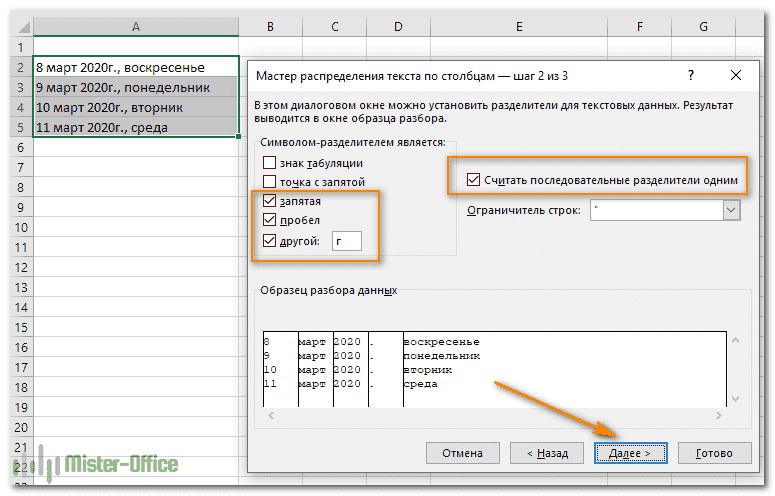Select column A header
The width and height of the screenshot is (775, 496).
point(135,25)
